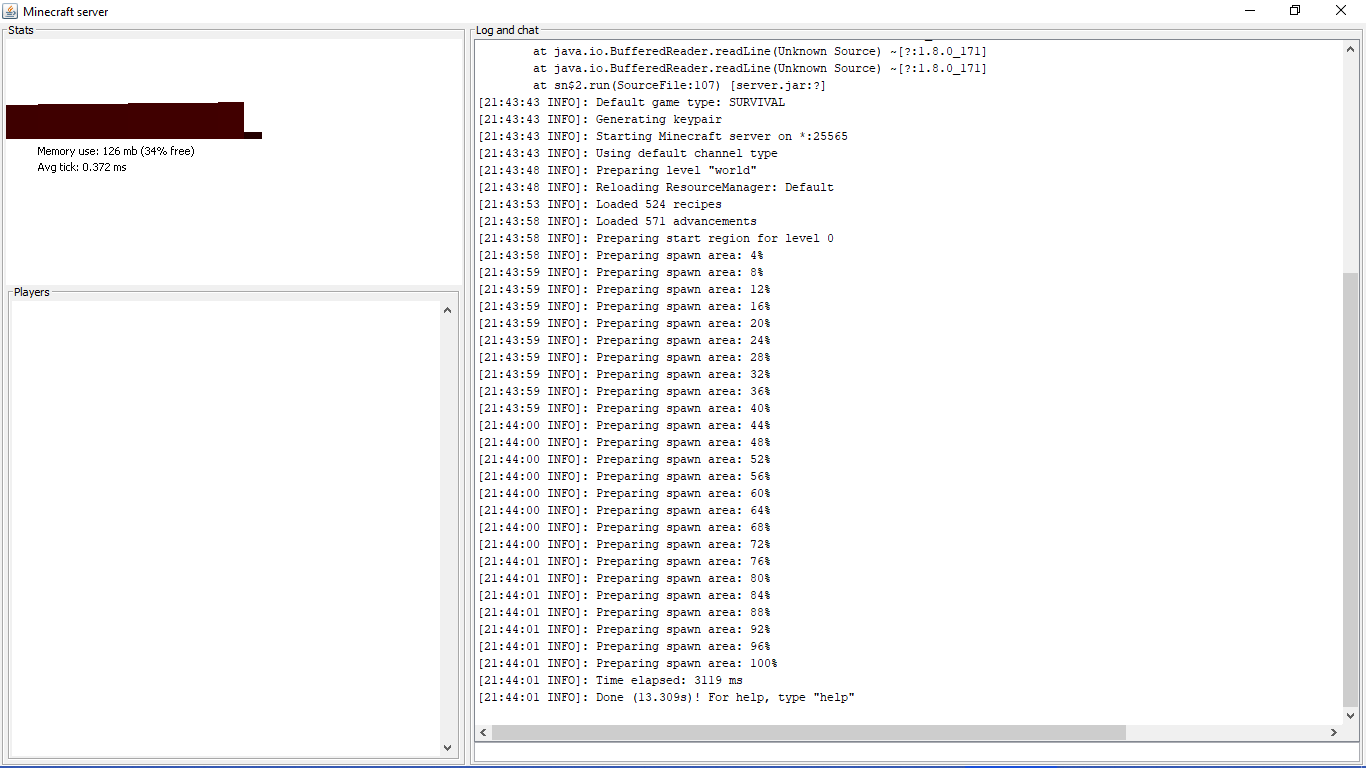Click the "Preparing spawn area: 100%" log line
Image resolution: width=1366 pixels, height=768 pixels.
(x=628, y=663)
